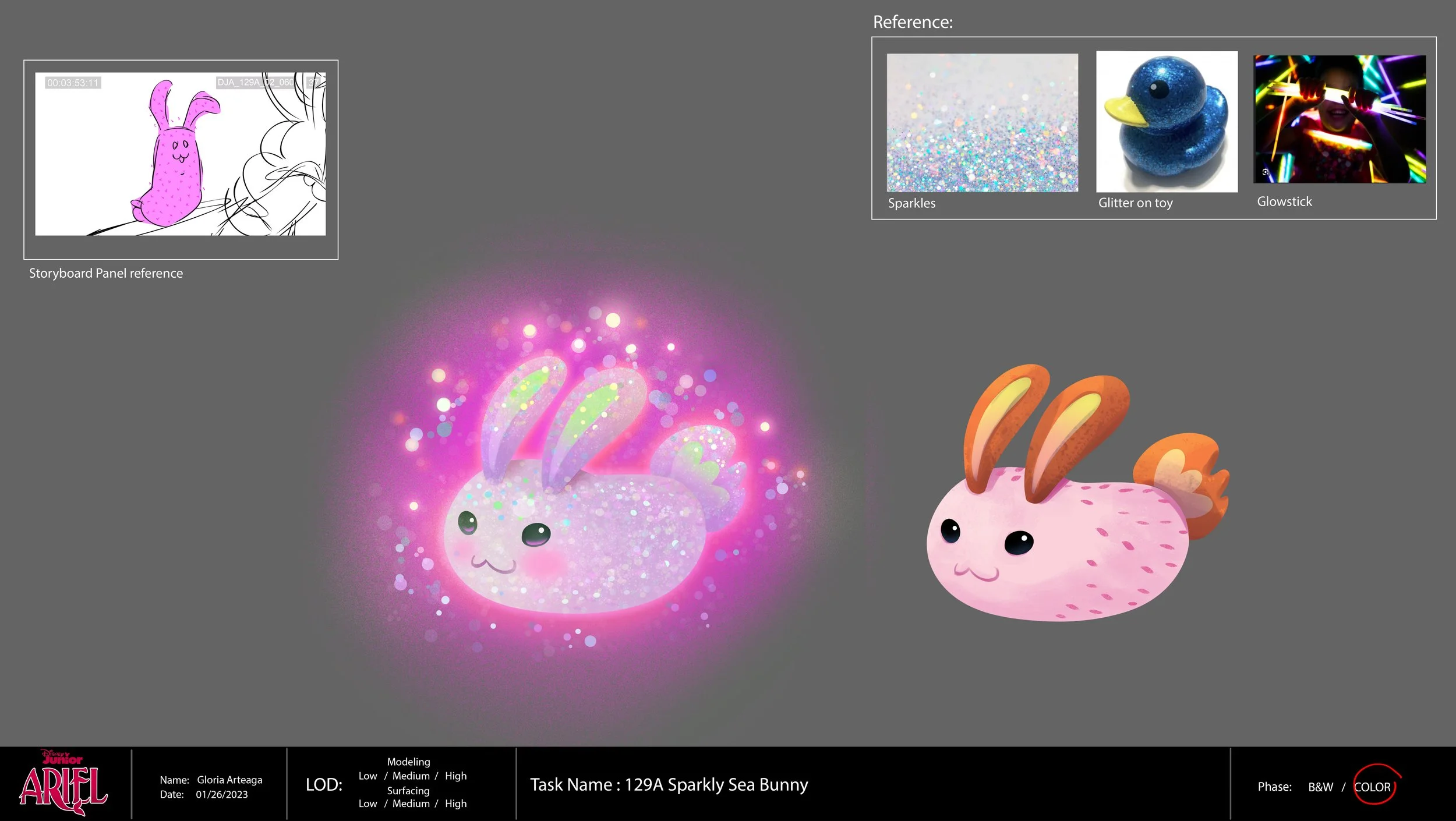Click the "Glitter on toy" caption

[x=1135, y=203]
